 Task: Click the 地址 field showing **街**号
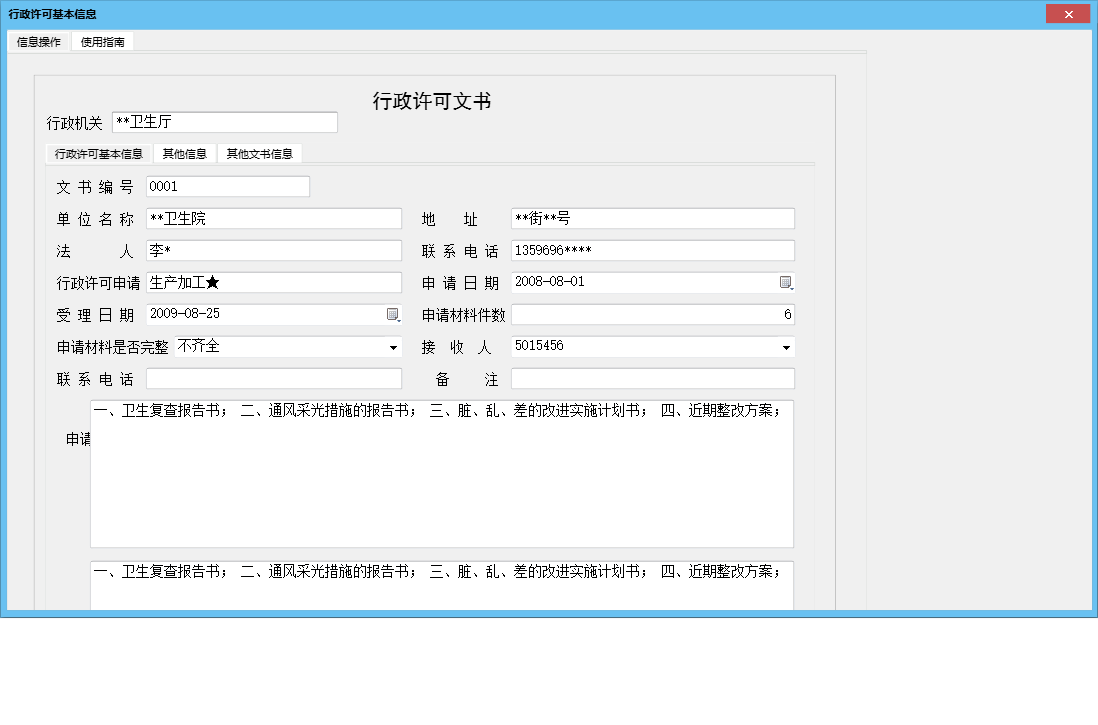[652, 218]
